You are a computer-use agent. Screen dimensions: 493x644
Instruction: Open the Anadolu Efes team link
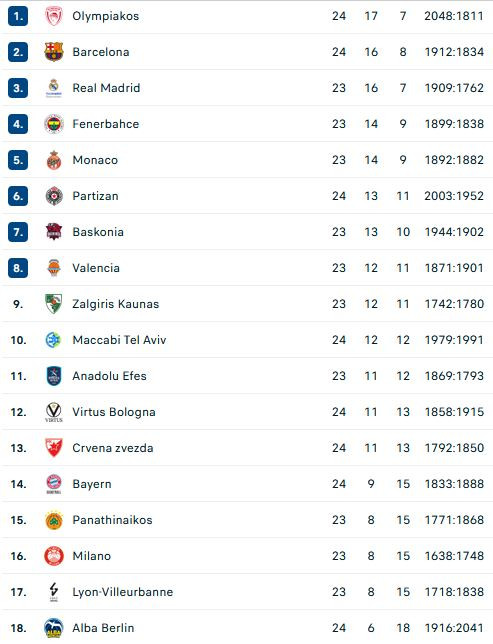tap(109, 376)
